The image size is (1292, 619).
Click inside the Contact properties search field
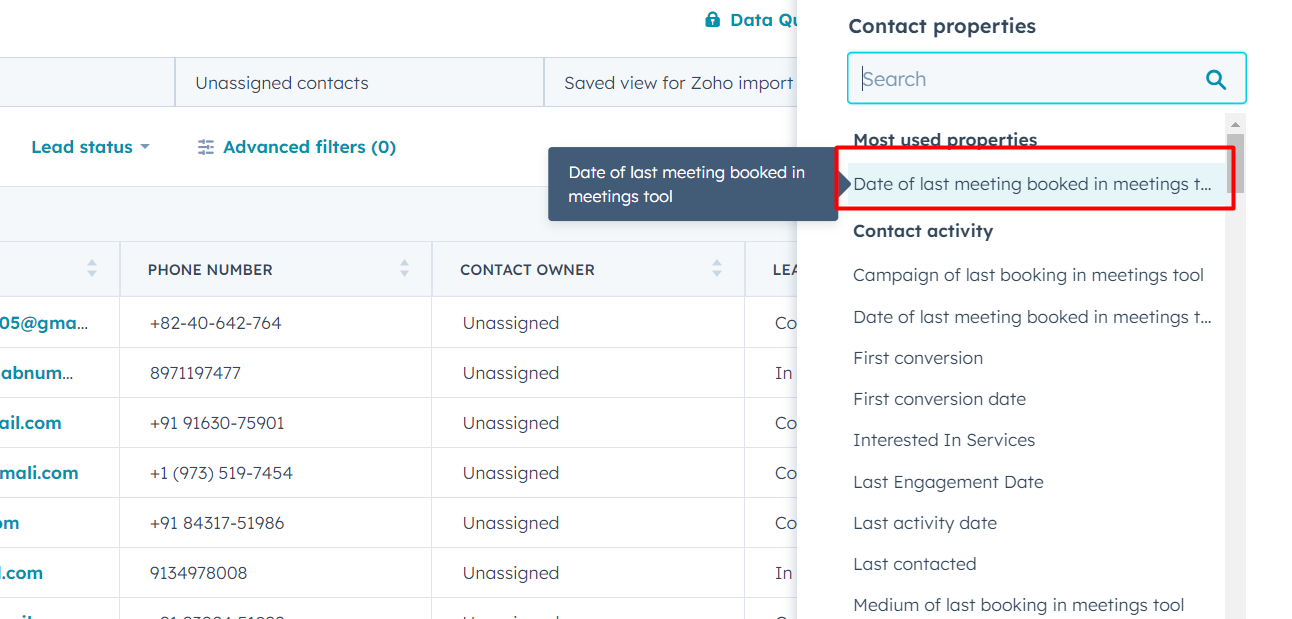click(x=1000, y=78)
